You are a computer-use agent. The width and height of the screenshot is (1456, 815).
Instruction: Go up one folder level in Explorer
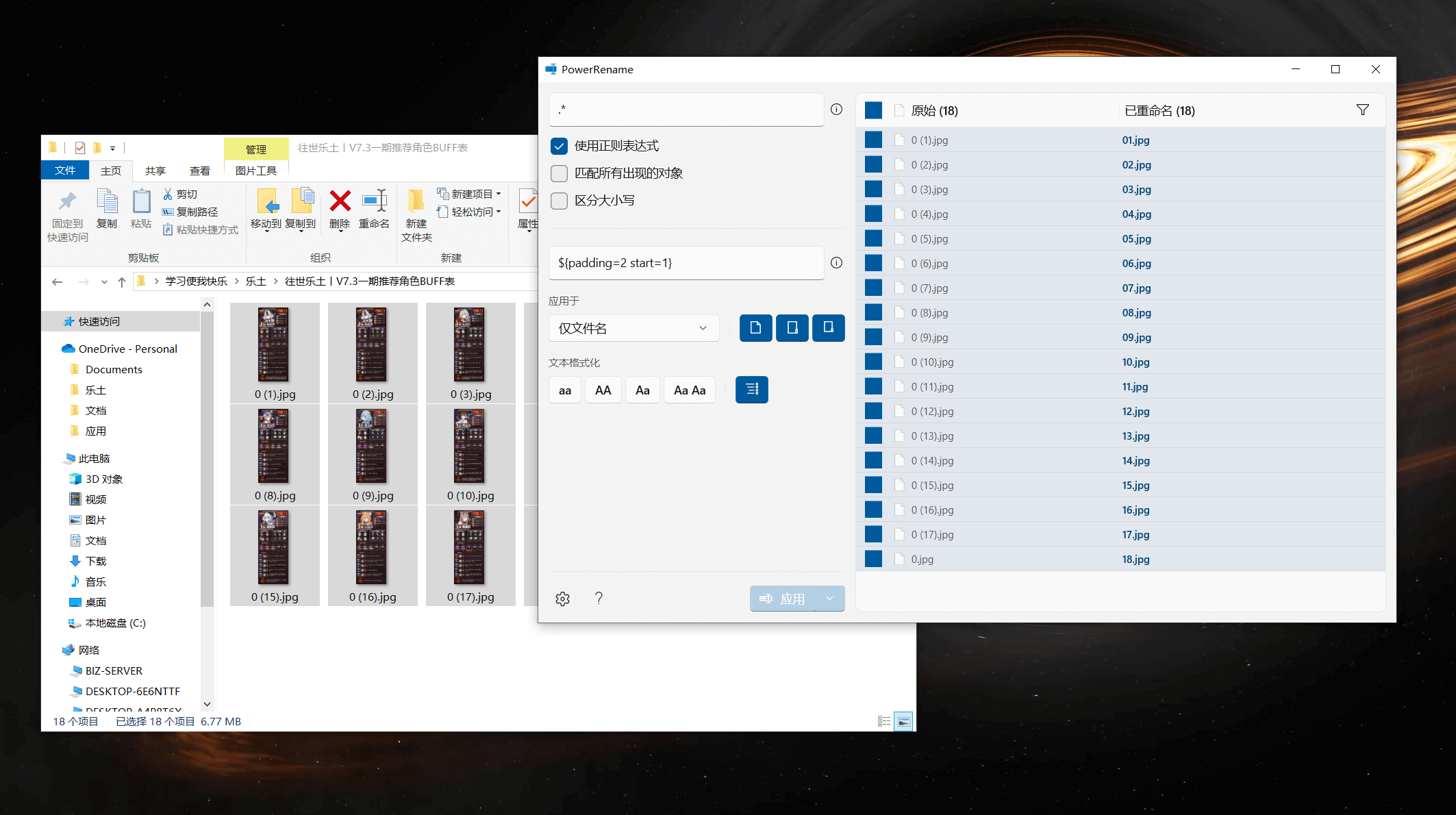pyautogui.click(x=122, y=281)
